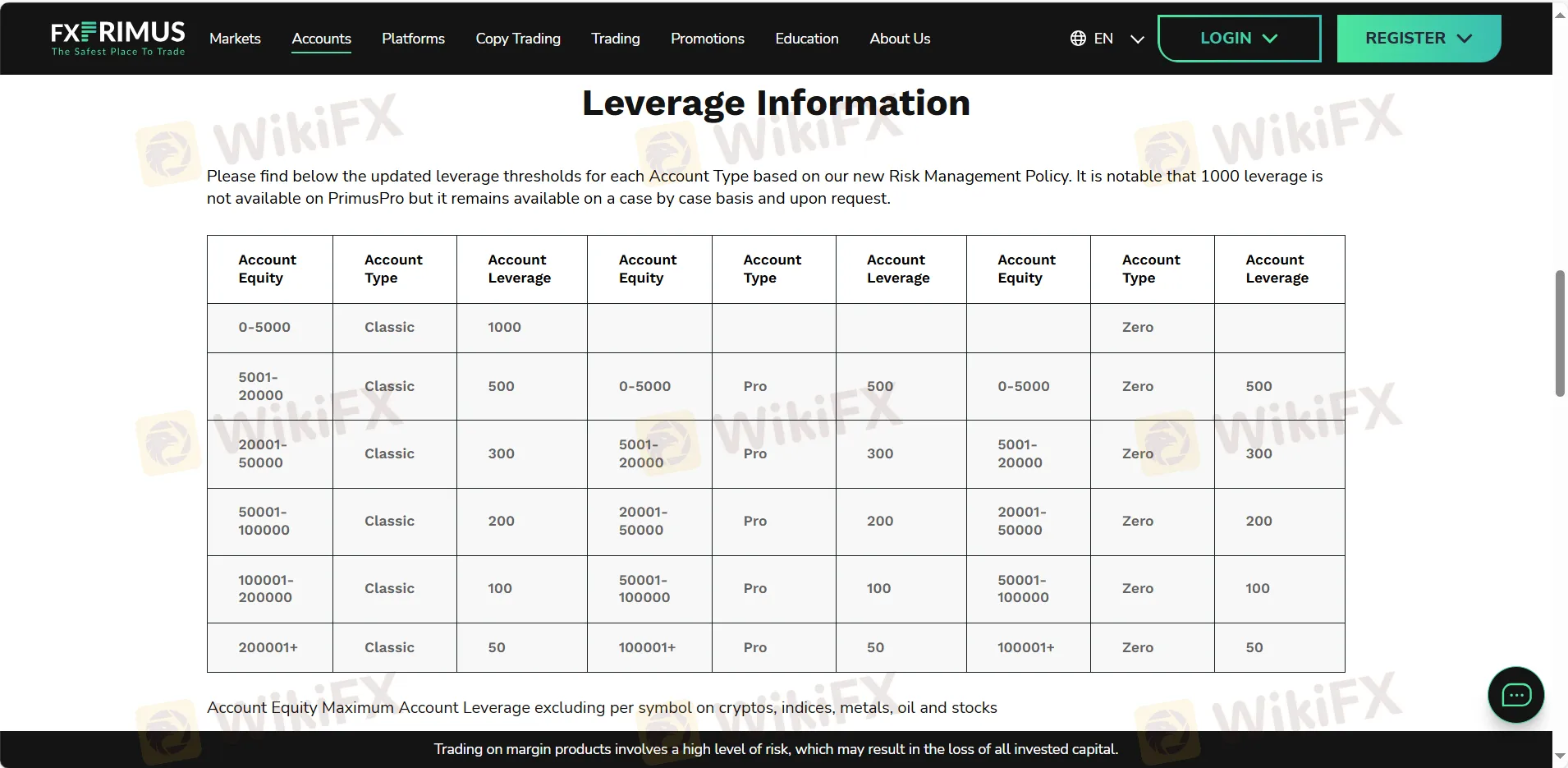
Task: Click the Classic cell in the 200001+ row
Action: point(395,647)
